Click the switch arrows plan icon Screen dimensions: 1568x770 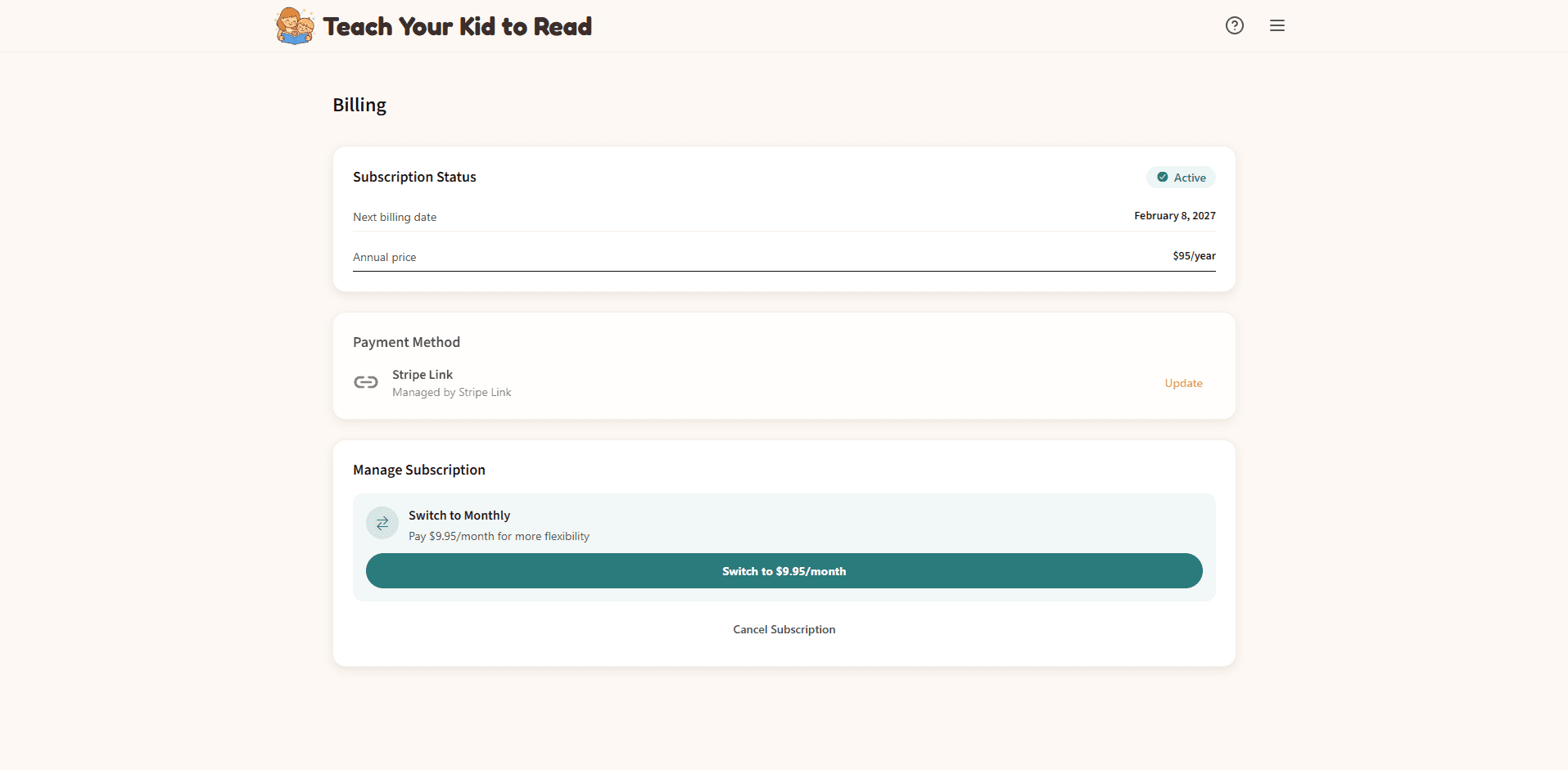click(382, 523)
